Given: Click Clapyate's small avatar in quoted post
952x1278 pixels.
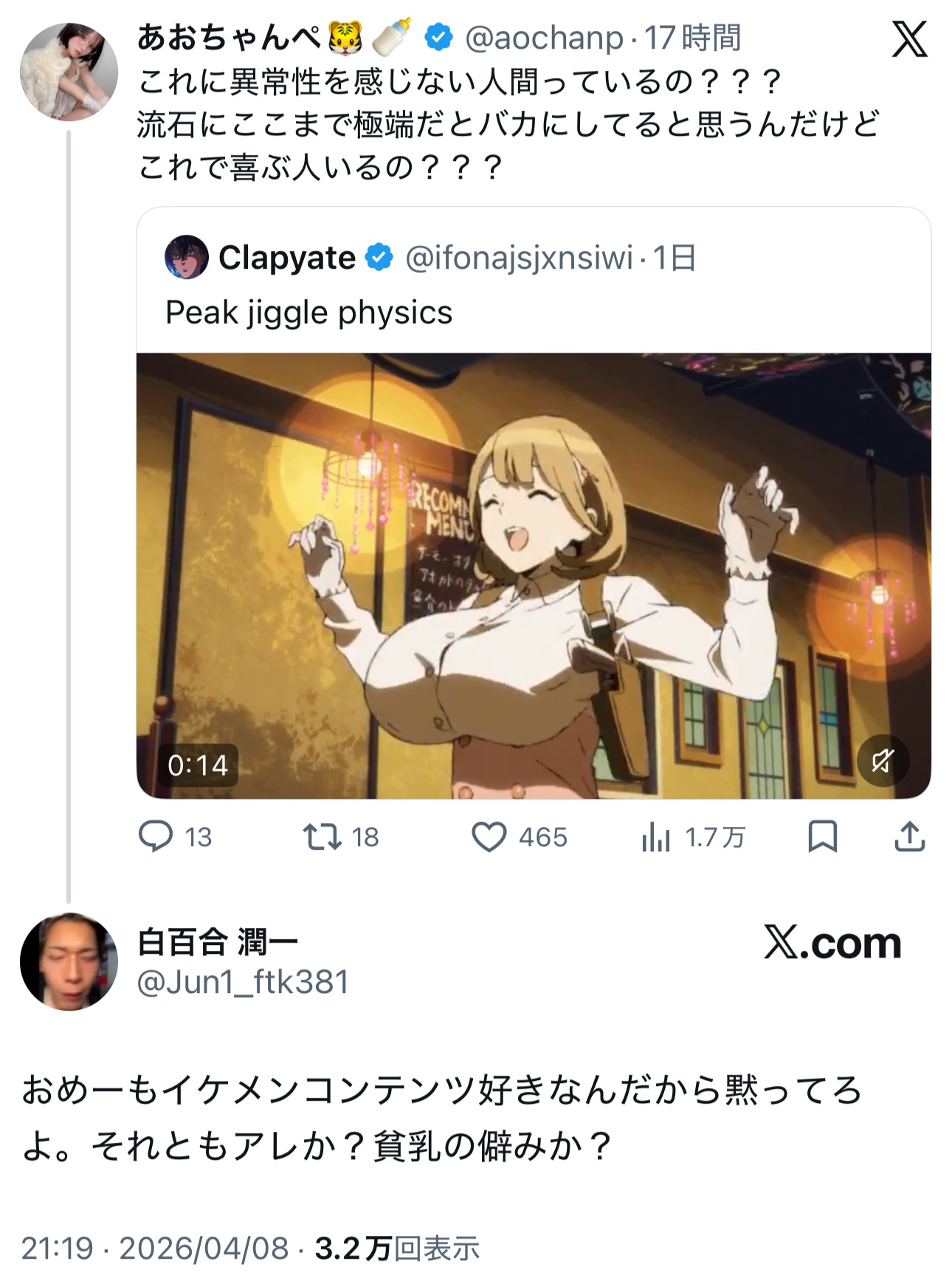Looking at the screenshot, I should click(x=186, y=257).
